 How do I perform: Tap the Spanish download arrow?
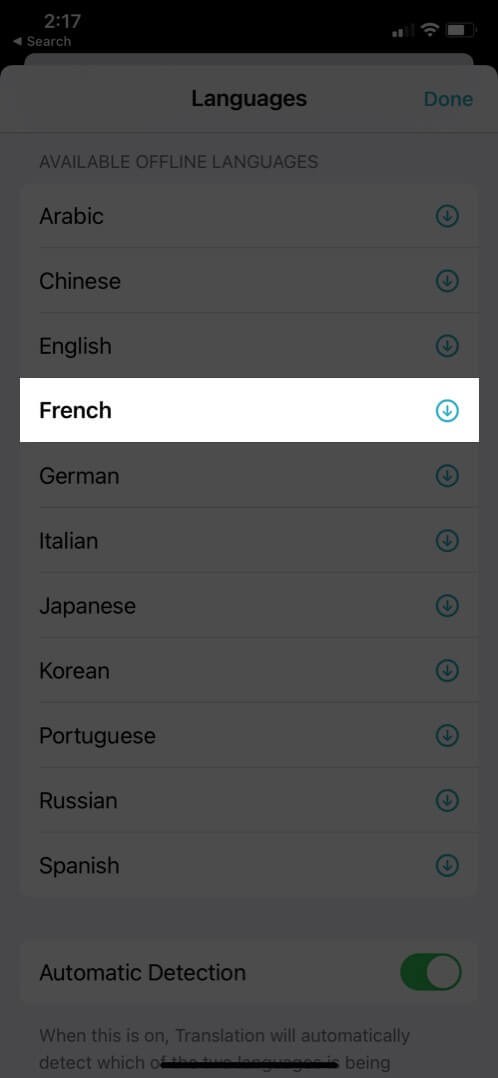tap(447, 865)
